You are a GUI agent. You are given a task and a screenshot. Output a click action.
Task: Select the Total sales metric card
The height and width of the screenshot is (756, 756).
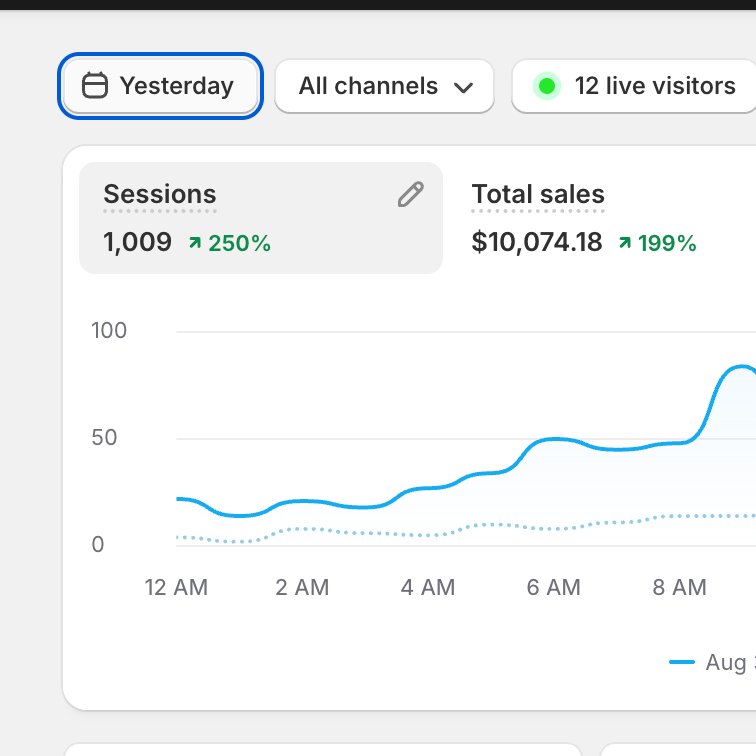(x=603, y=218)
